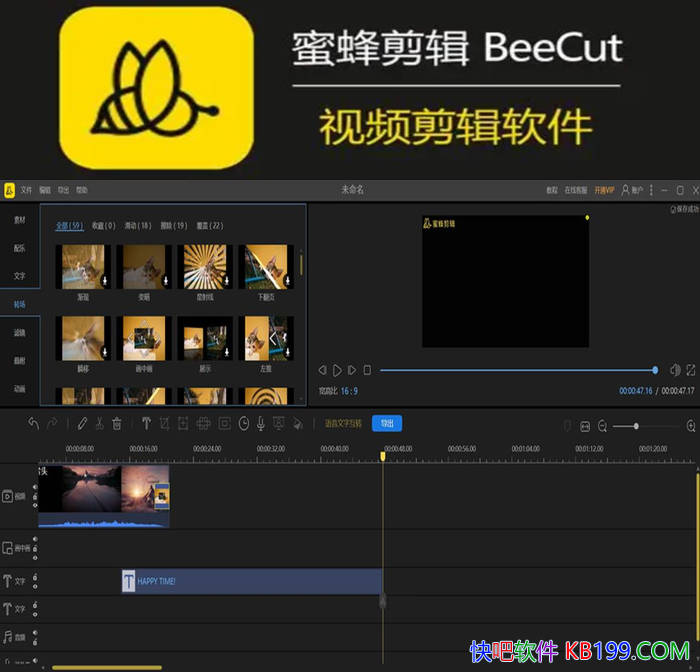
Task: Toggle fullscreen preview mode
Action: [690, 370]
